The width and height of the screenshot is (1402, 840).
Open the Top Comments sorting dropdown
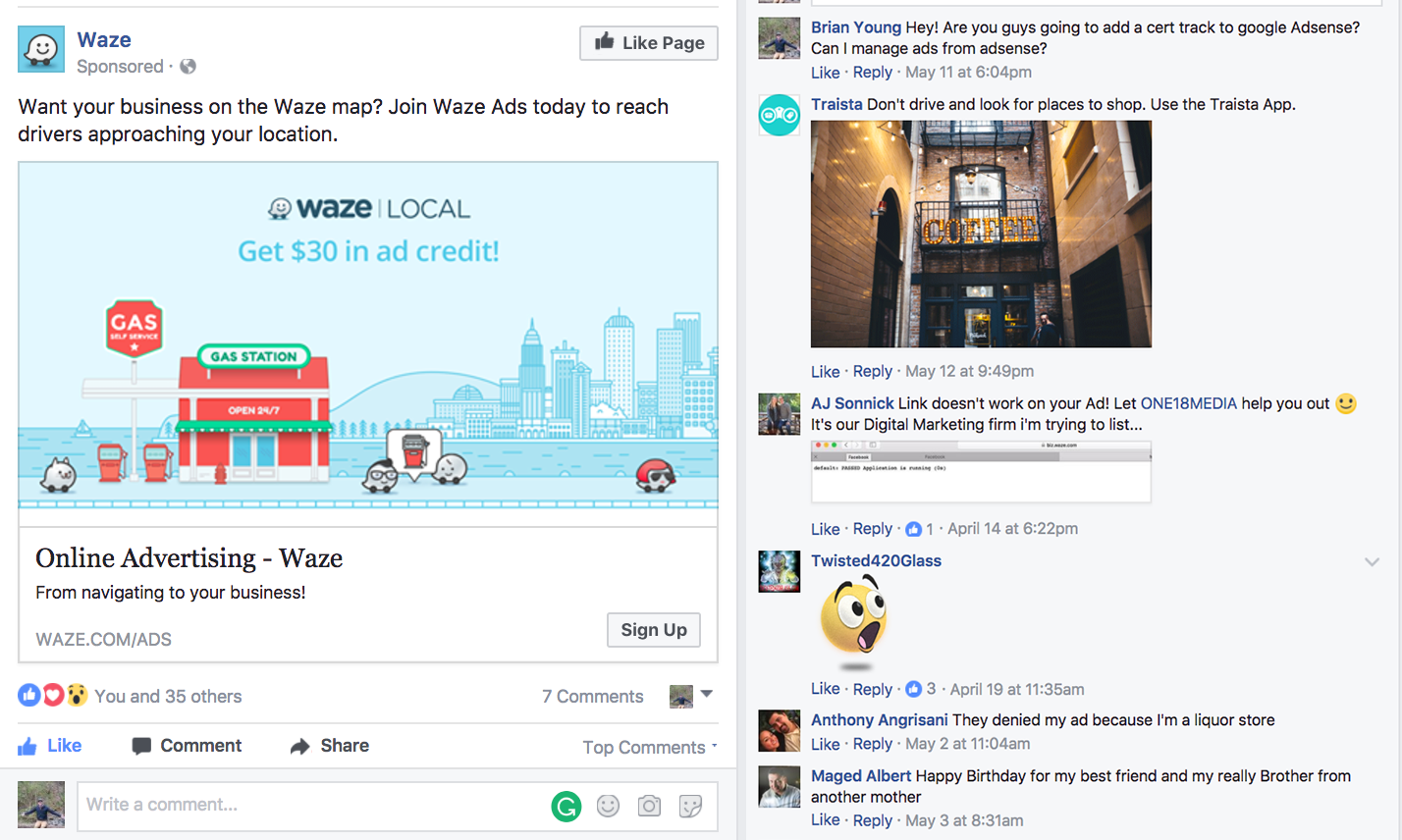tap(650, 747)
